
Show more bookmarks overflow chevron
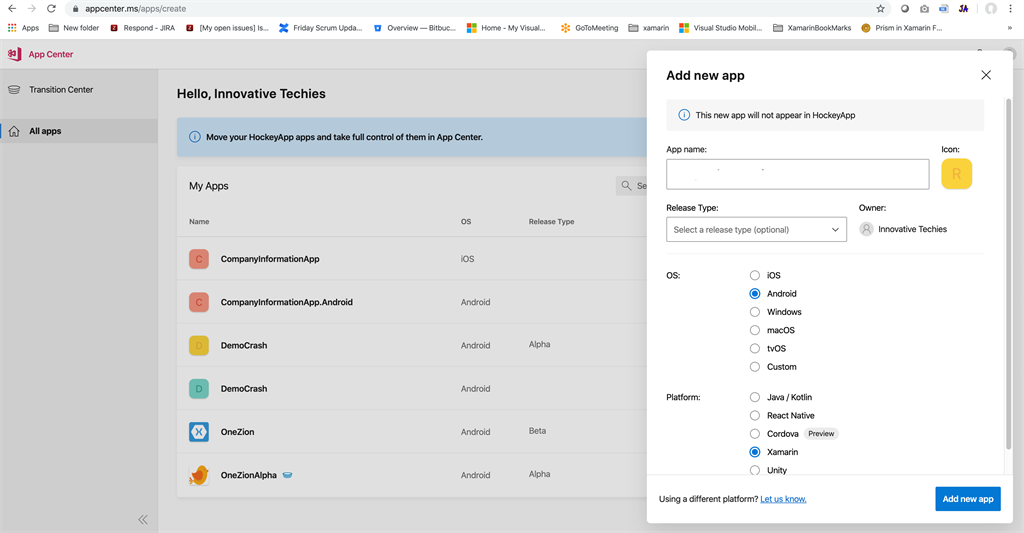[x=1010, y=28]
